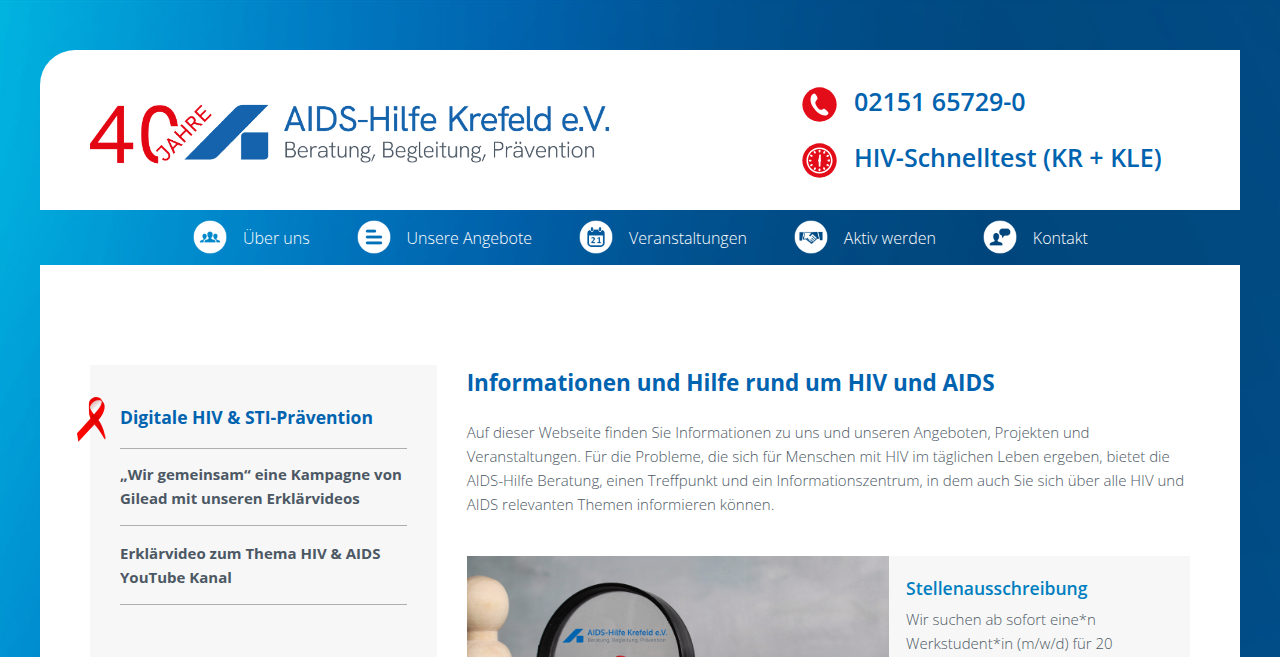Screen dimensions: 1280x657
Task: Click the red clock icon beside HIV-Schnelltest
Action: coord(819,160)
